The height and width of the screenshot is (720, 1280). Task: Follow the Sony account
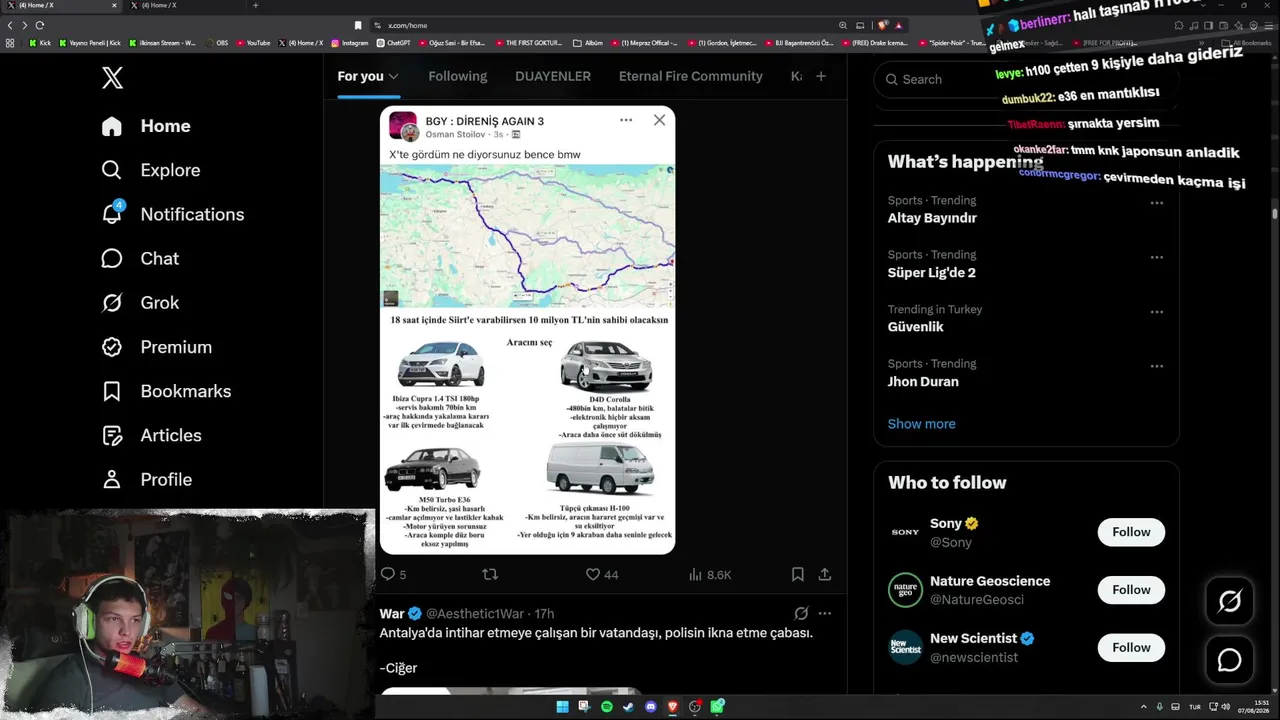coord(1131,532)
